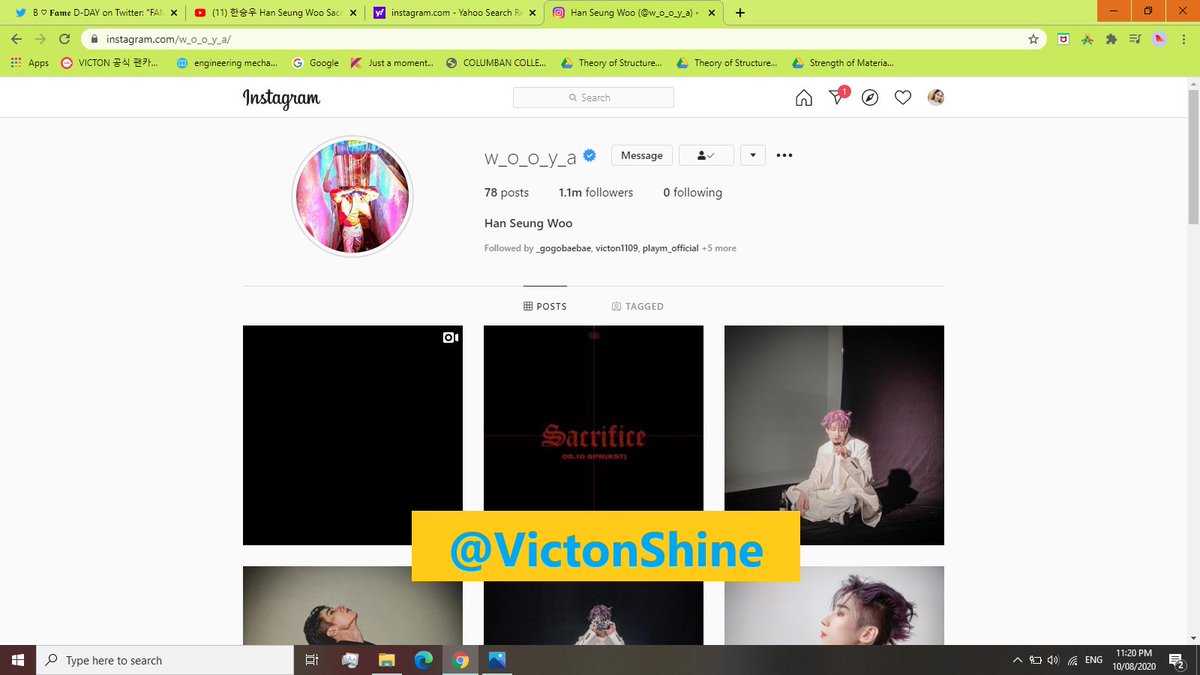Toggle the Following button with person-check icon
The width and height of the screenshot is (1200, 675).
coord(706,155)
